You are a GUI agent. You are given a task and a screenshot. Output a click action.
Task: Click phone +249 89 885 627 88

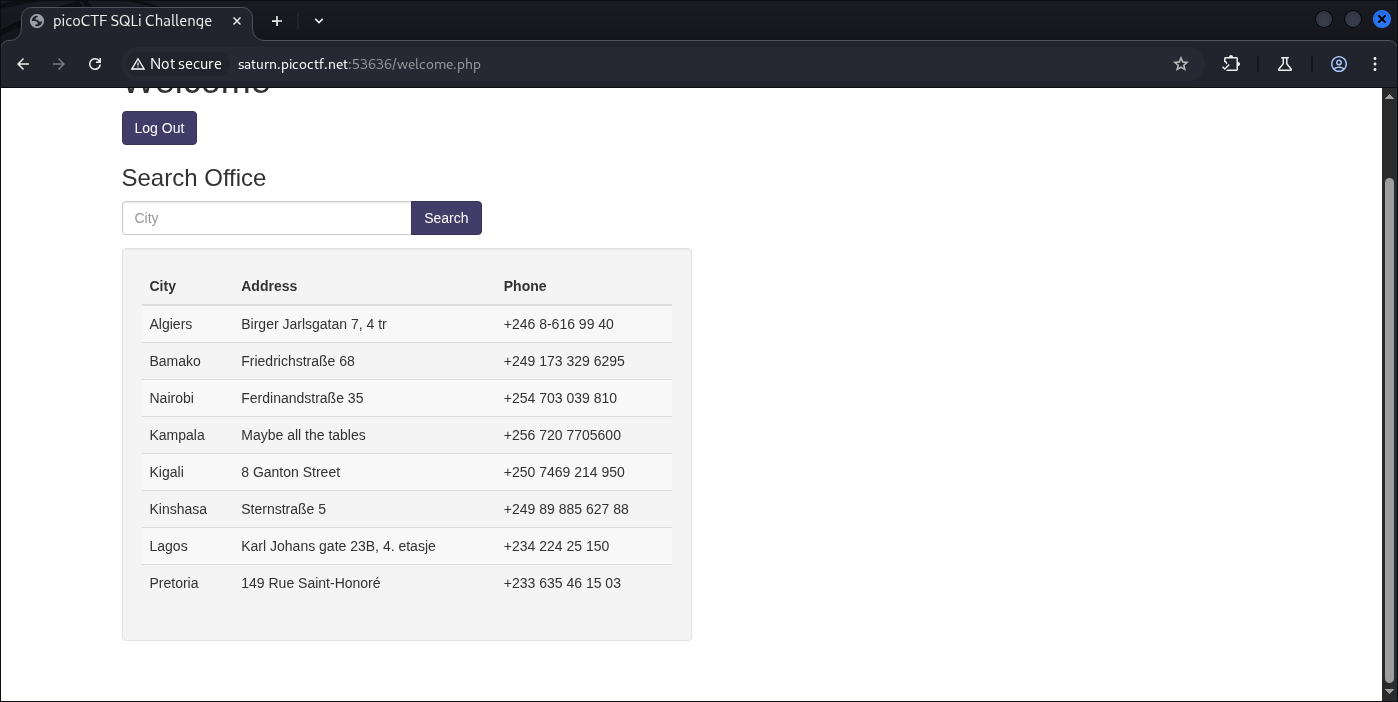click(566, 509)
